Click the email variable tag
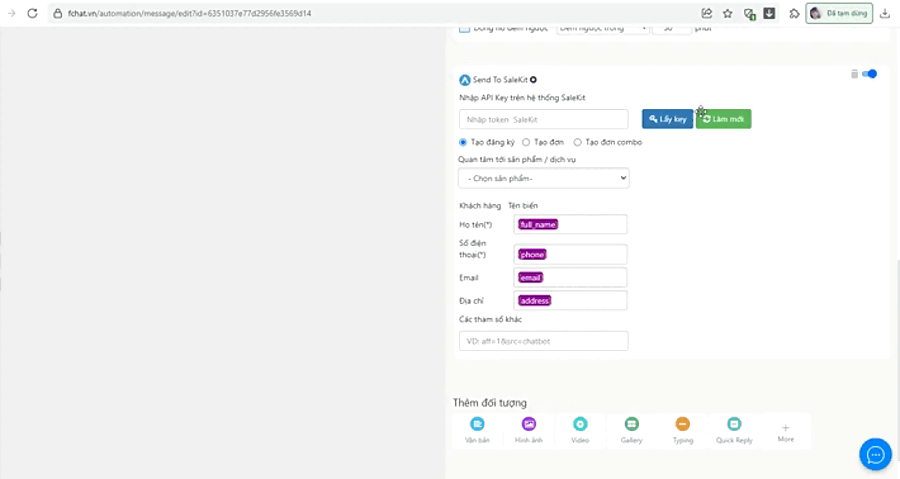Image resolution: width=900 pixels, height=479 pixels. pos(530,278)
